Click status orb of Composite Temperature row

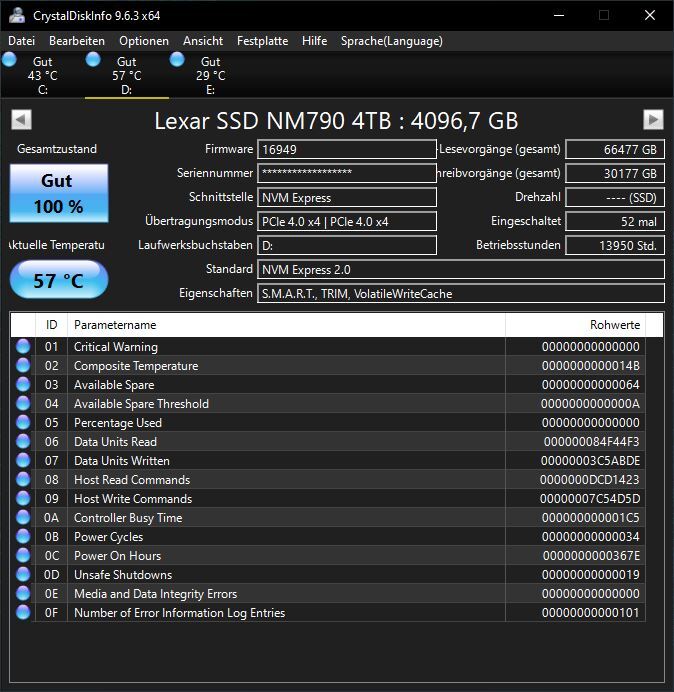tap(23, 365)
